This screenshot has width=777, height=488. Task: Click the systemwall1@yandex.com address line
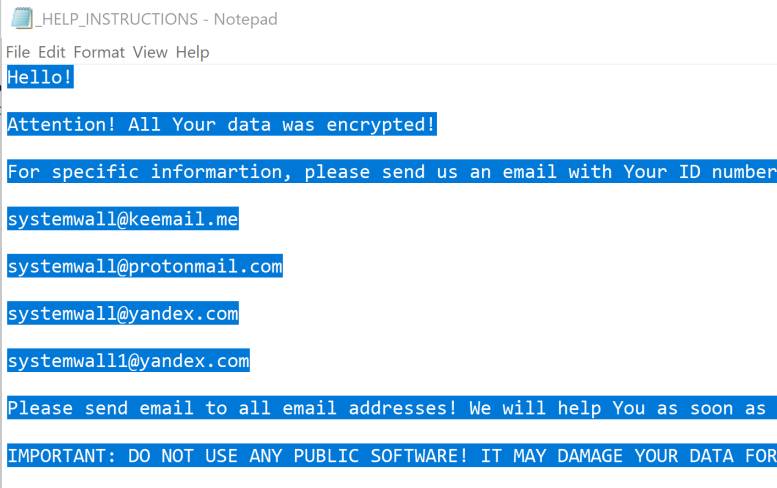point(128,361)
